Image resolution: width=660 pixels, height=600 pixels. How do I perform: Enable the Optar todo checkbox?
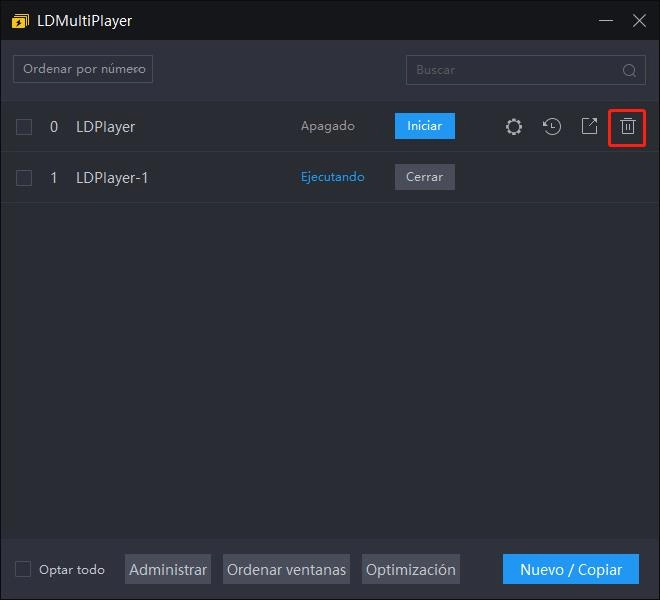[23, 569]
